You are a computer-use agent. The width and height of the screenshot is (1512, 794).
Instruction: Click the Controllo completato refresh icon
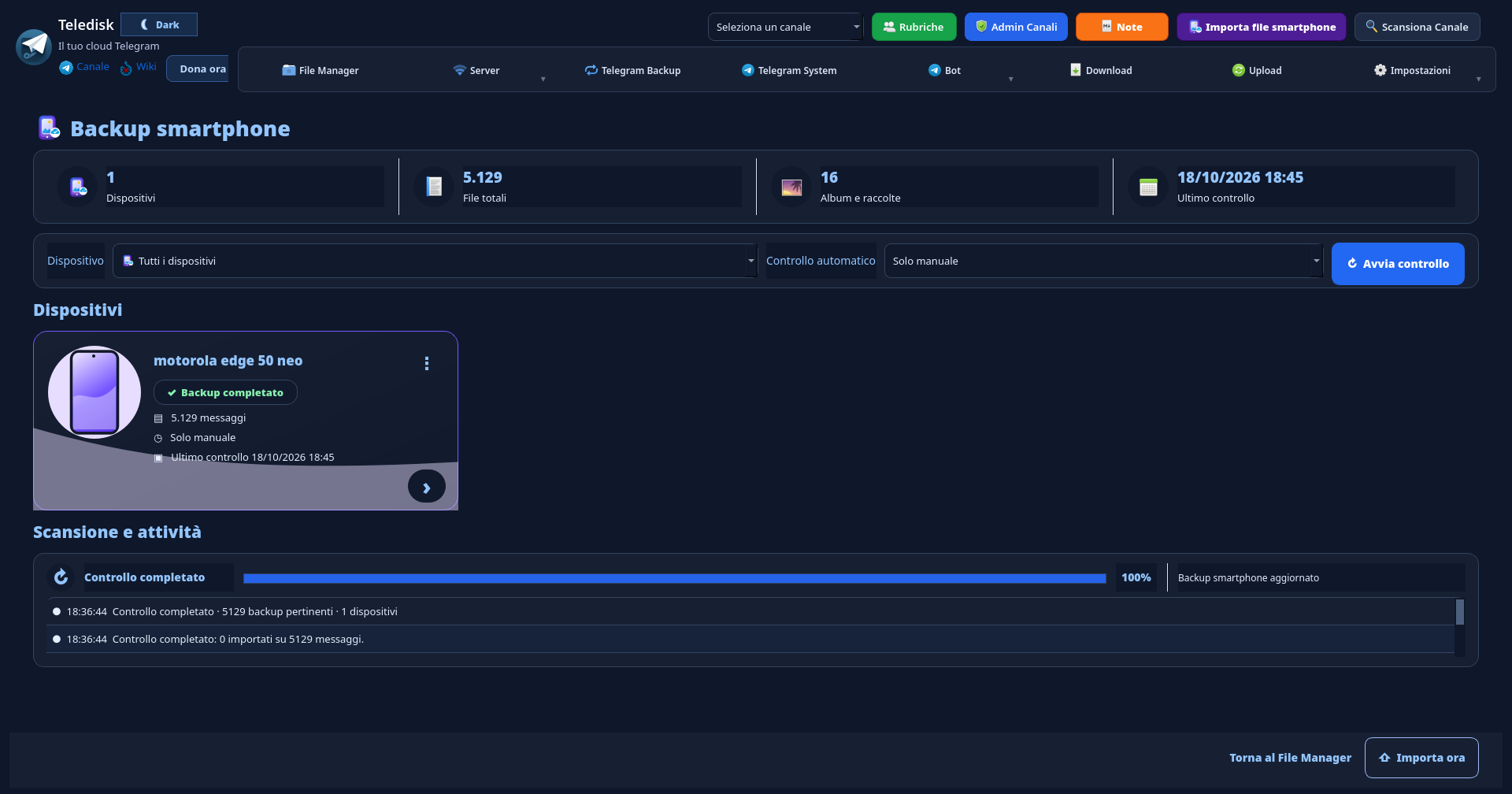(61, 577)
